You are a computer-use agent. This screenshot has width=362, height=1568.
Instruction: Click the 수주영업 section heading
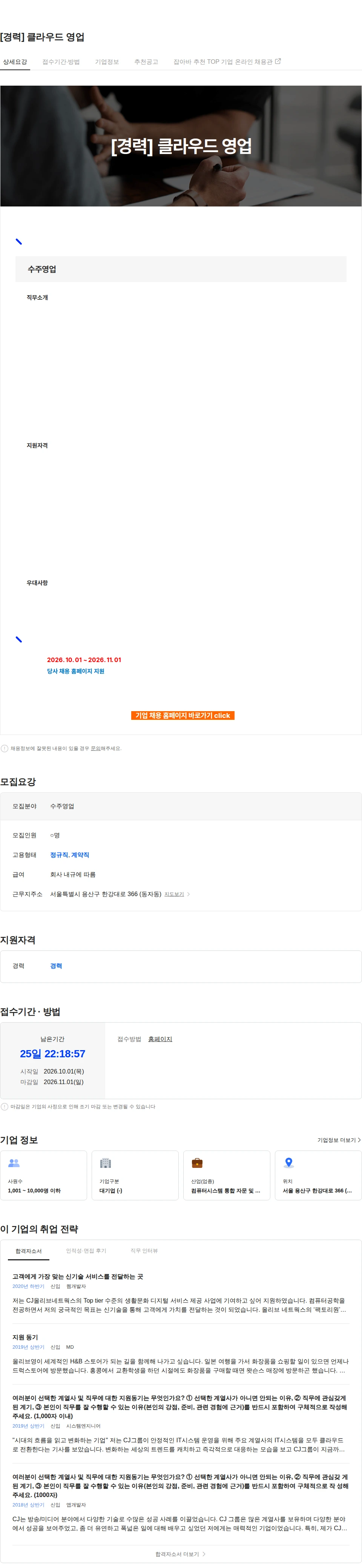(42, 269)
